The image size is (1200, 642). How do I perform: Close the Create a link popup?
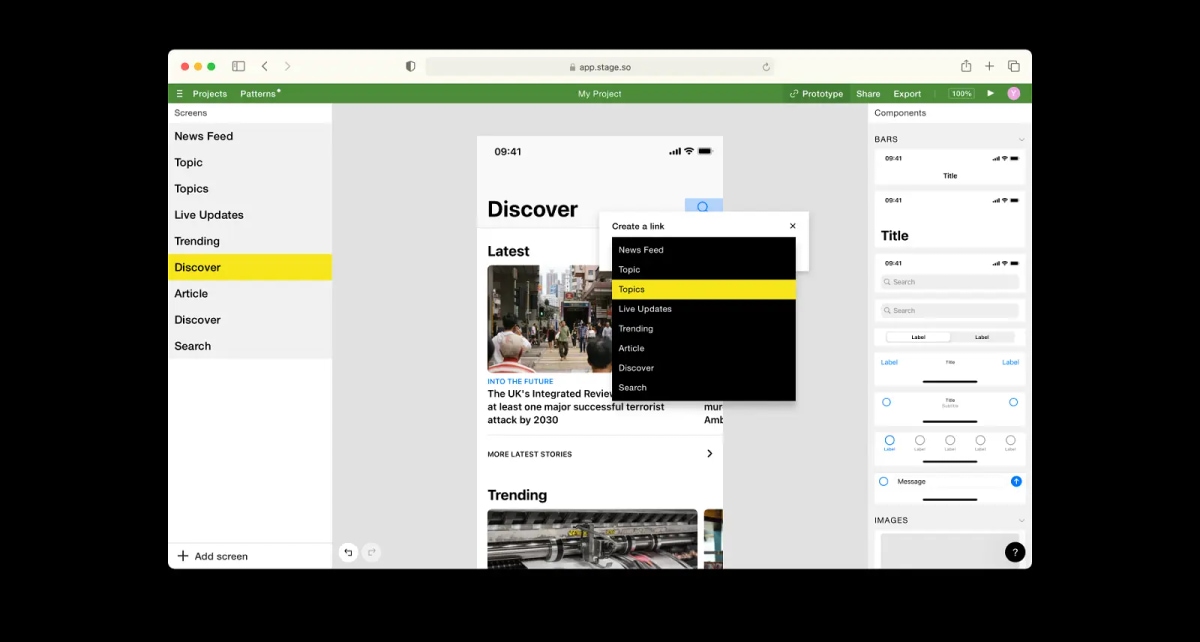[793, 226]
